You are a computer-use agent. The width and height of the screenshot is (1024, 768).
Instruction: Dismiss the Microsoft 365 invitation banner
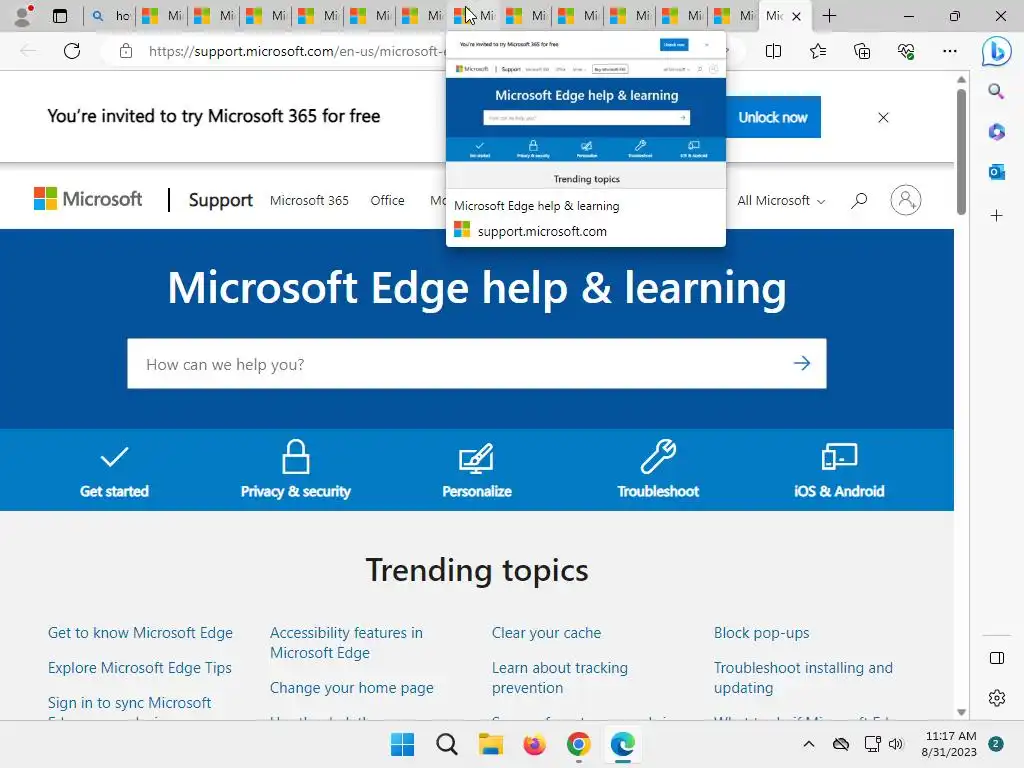(x=883, y=118)
